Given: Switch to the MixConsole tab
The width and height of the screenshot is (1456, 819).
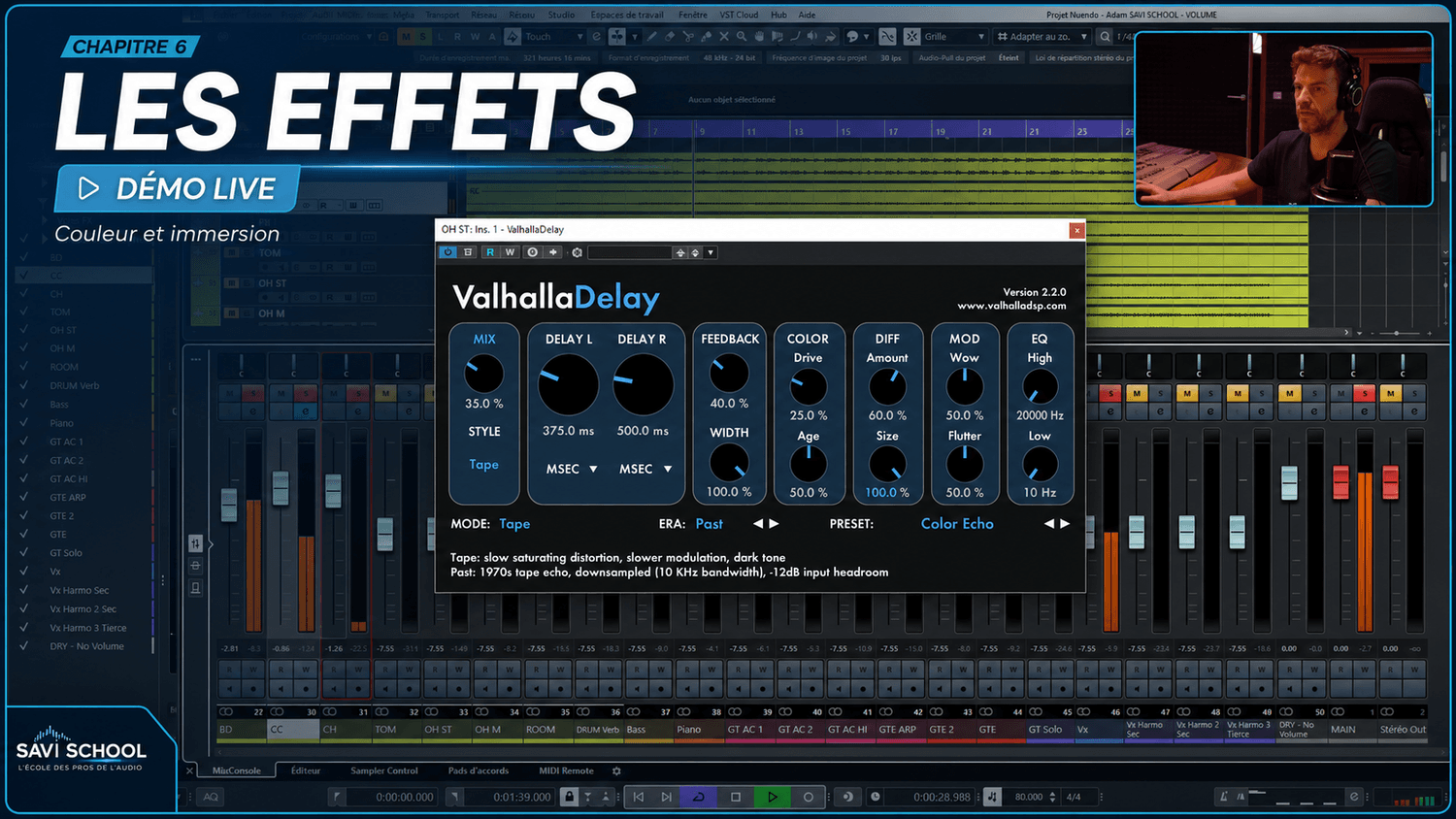Looking at the screenshot, I should click(236, 770).
